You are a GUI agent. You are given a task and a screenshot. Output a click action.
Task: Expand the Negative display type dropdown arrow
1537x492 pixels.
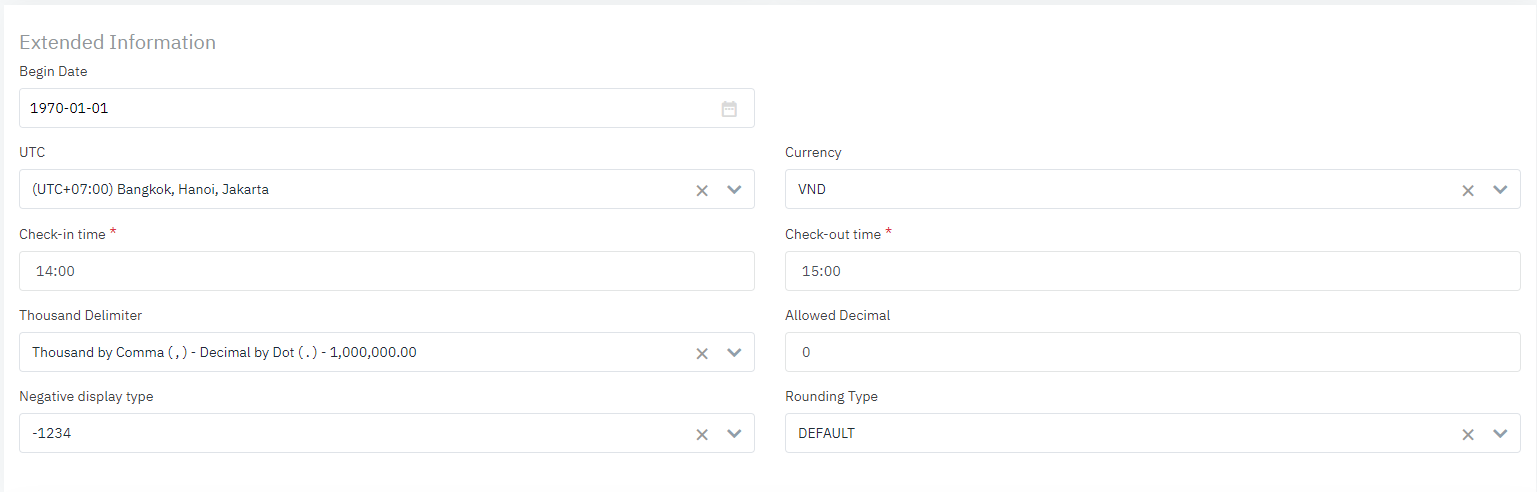[x=734, y=434]
